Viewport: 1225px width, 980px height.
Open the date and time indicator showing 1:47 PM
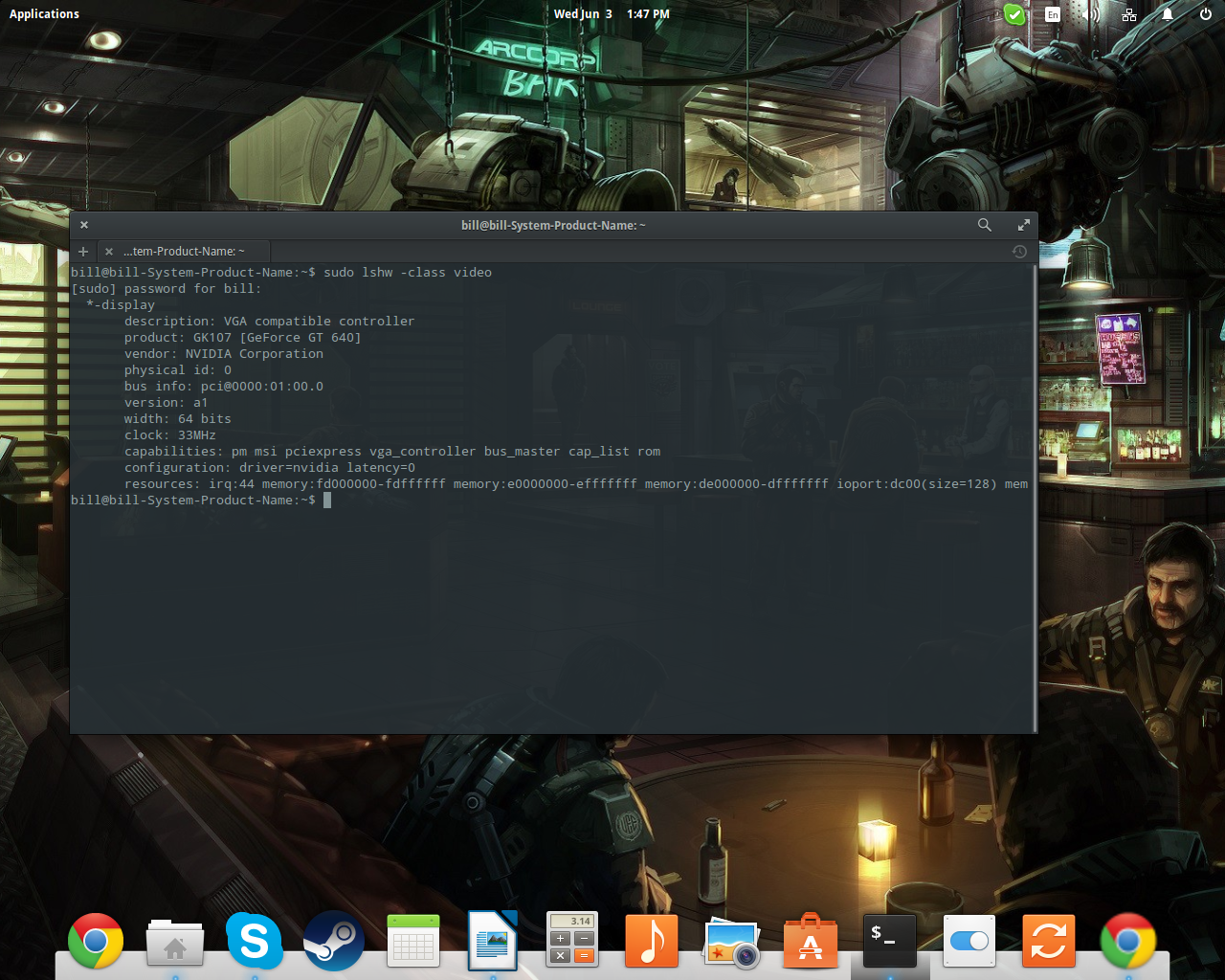point(612,14)
